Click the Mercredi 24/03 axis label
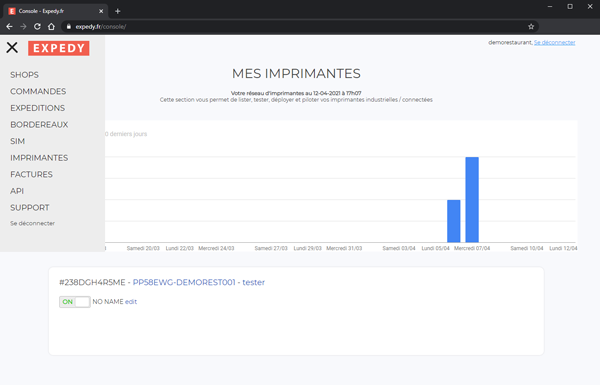 tap(216, 248)
